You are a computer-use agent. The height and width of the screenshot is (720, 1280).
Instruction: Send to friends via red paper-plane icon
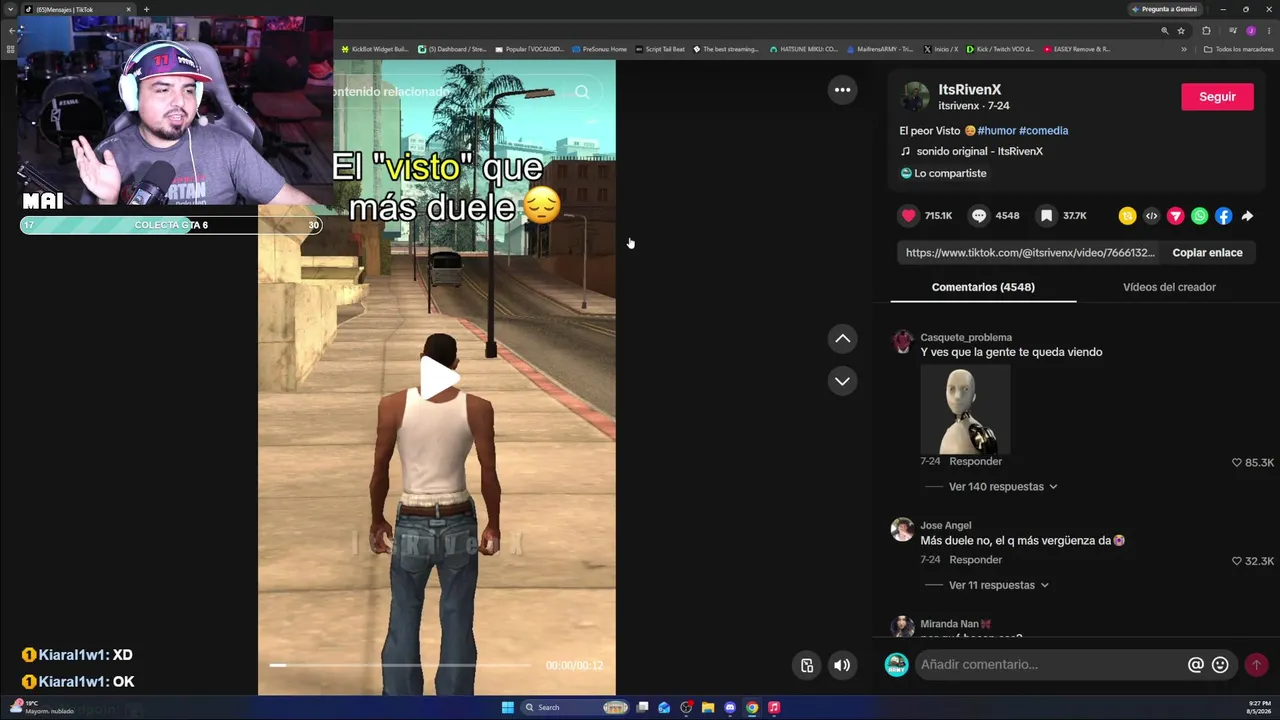1175,216
